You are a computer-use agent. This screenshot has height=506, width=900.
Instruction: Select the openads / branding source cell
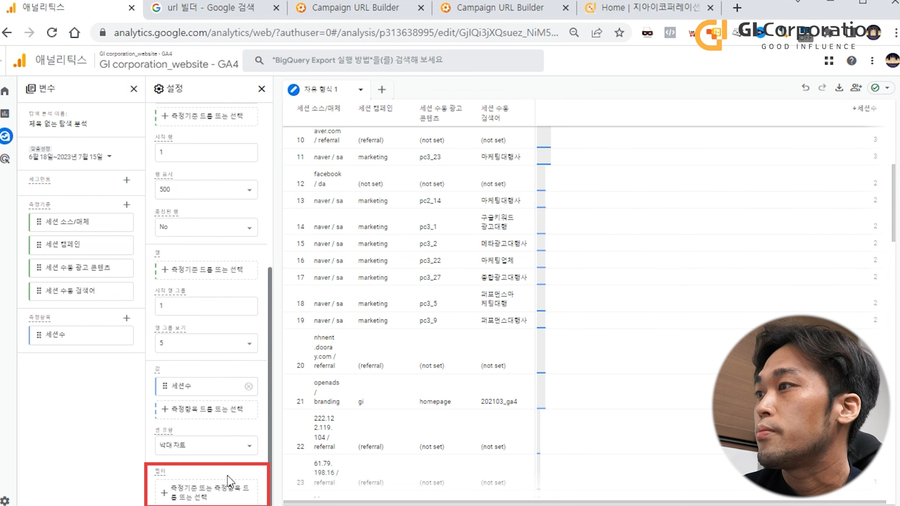click(327, 392)
